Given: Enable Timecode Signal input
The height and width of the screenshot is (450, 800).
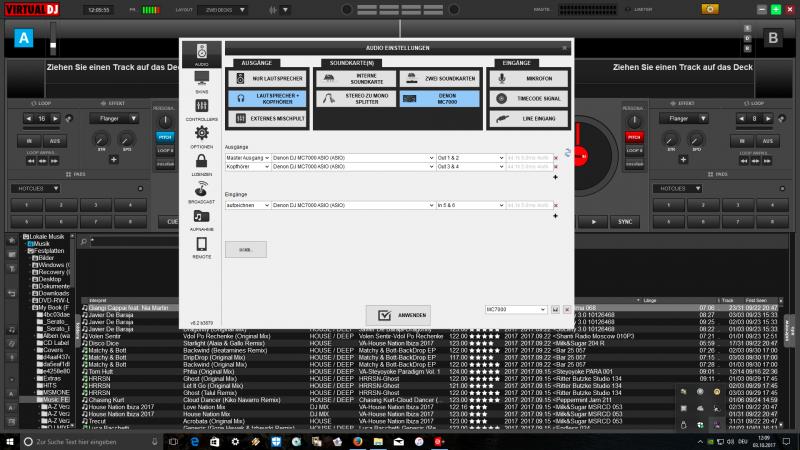Looking at the screenshot, I should (529, 98).
